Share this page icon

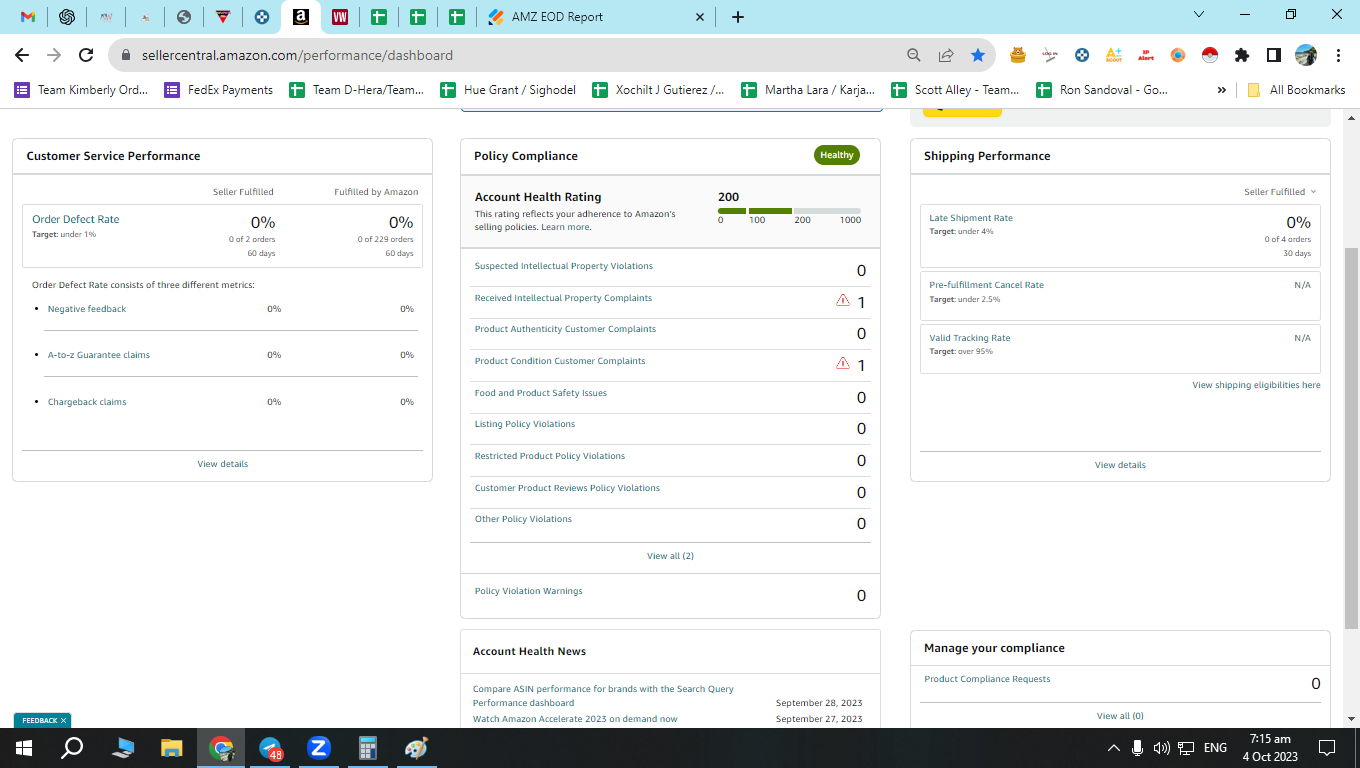click(x=946, y=55)
